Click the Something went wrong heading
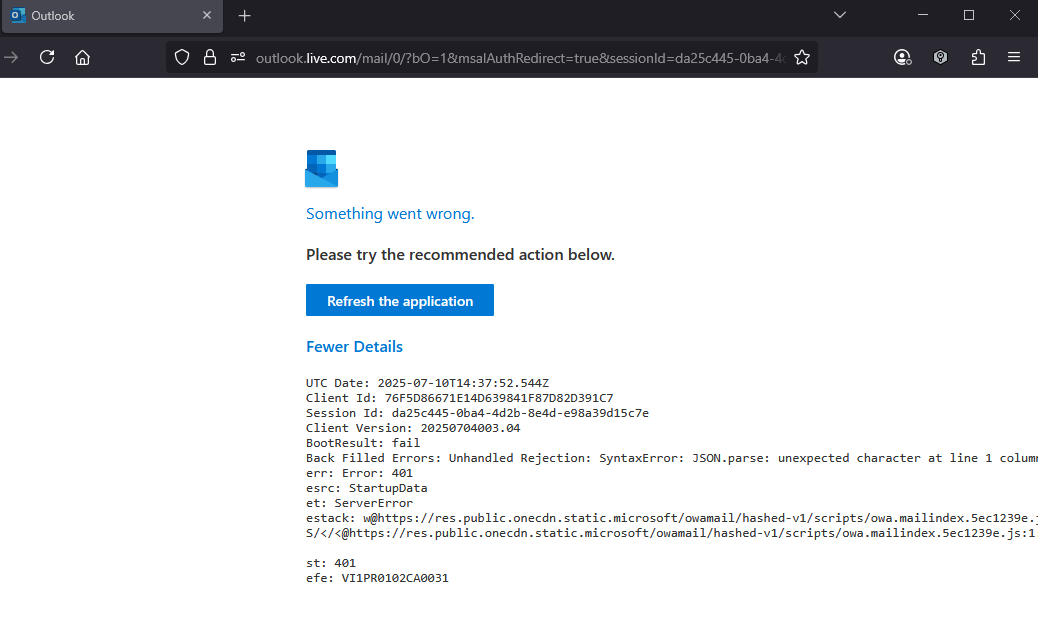The width and height of the screenshot is (1038, 641). click(x=390, y=214)
